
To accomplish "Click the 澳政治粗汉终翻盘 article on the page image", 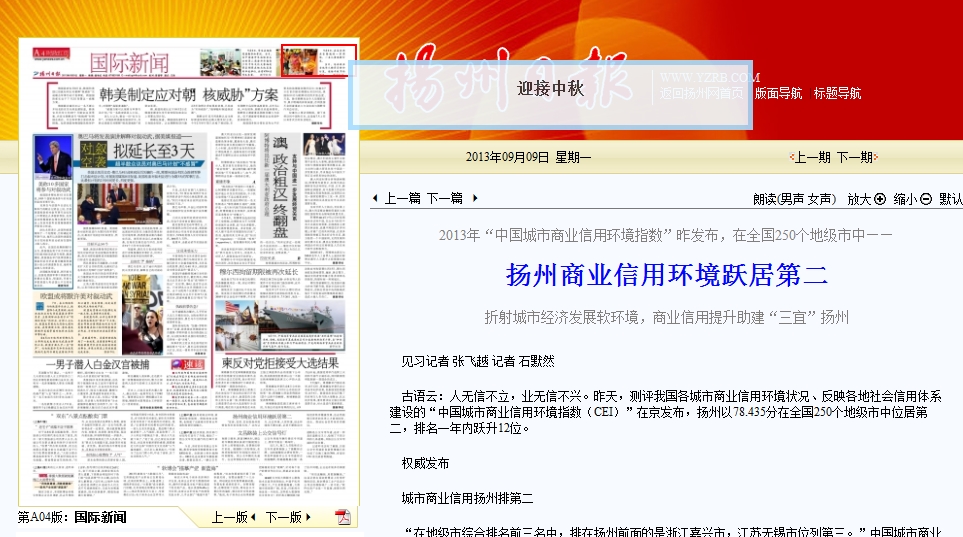I will [280, 187].
